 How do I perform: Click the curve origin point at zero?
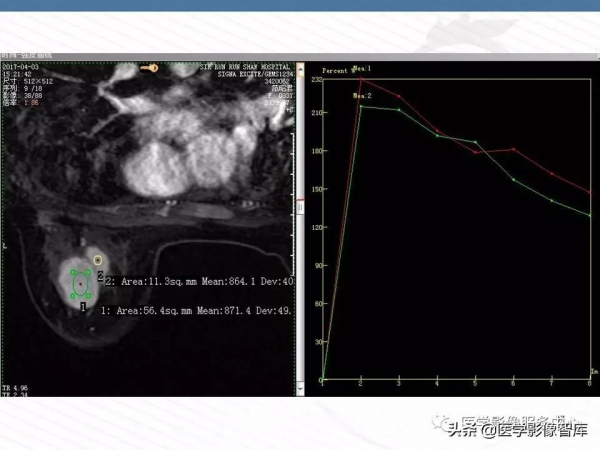(x=323, y=380)
